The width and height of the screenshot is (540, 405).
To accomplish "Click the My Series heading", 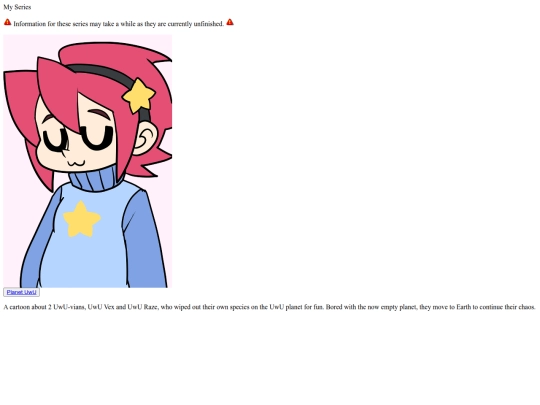I will point(17,7).
